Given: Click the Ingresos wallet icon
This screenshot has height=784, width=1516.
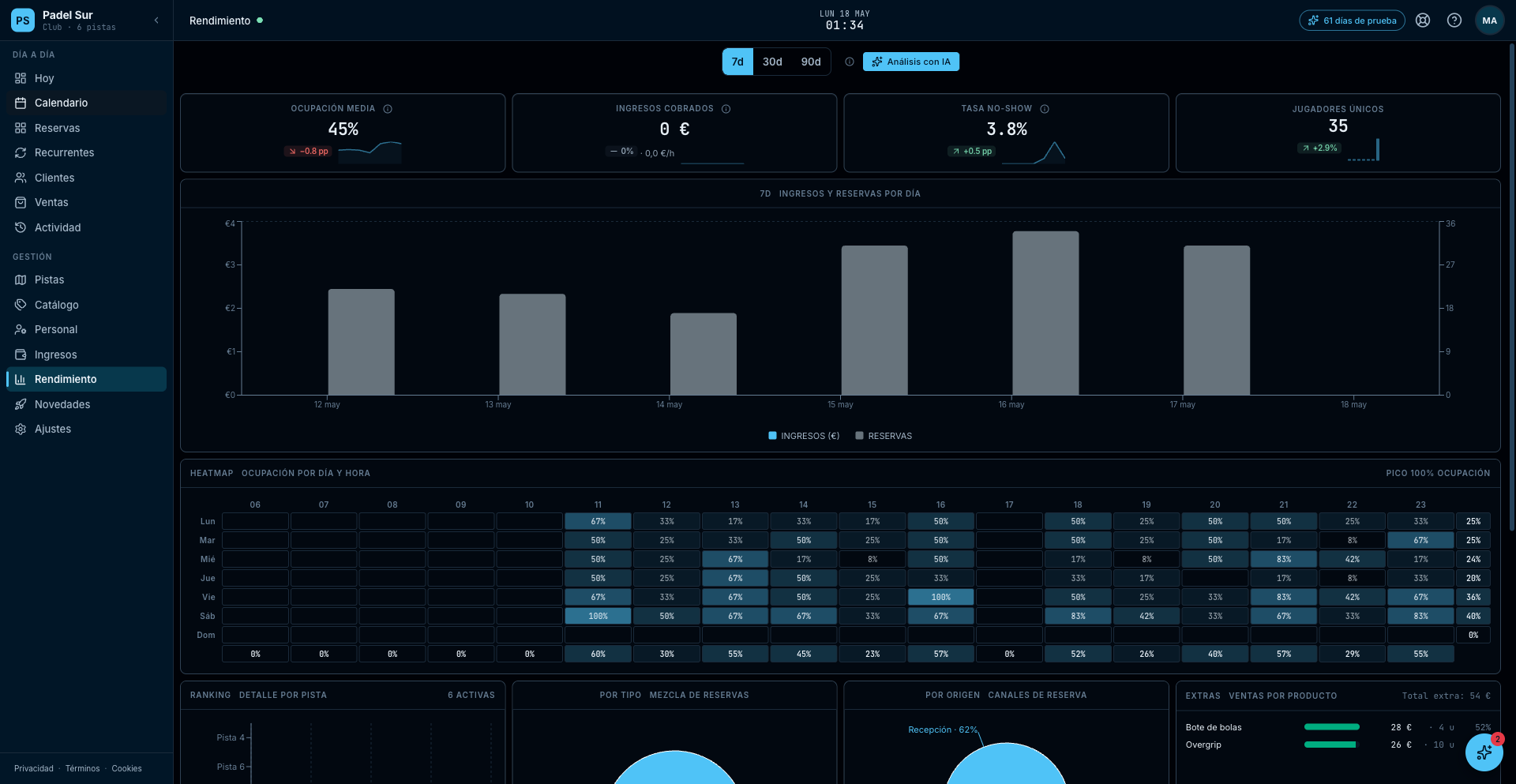Looking at the screenshot, I should click(21, 354).
